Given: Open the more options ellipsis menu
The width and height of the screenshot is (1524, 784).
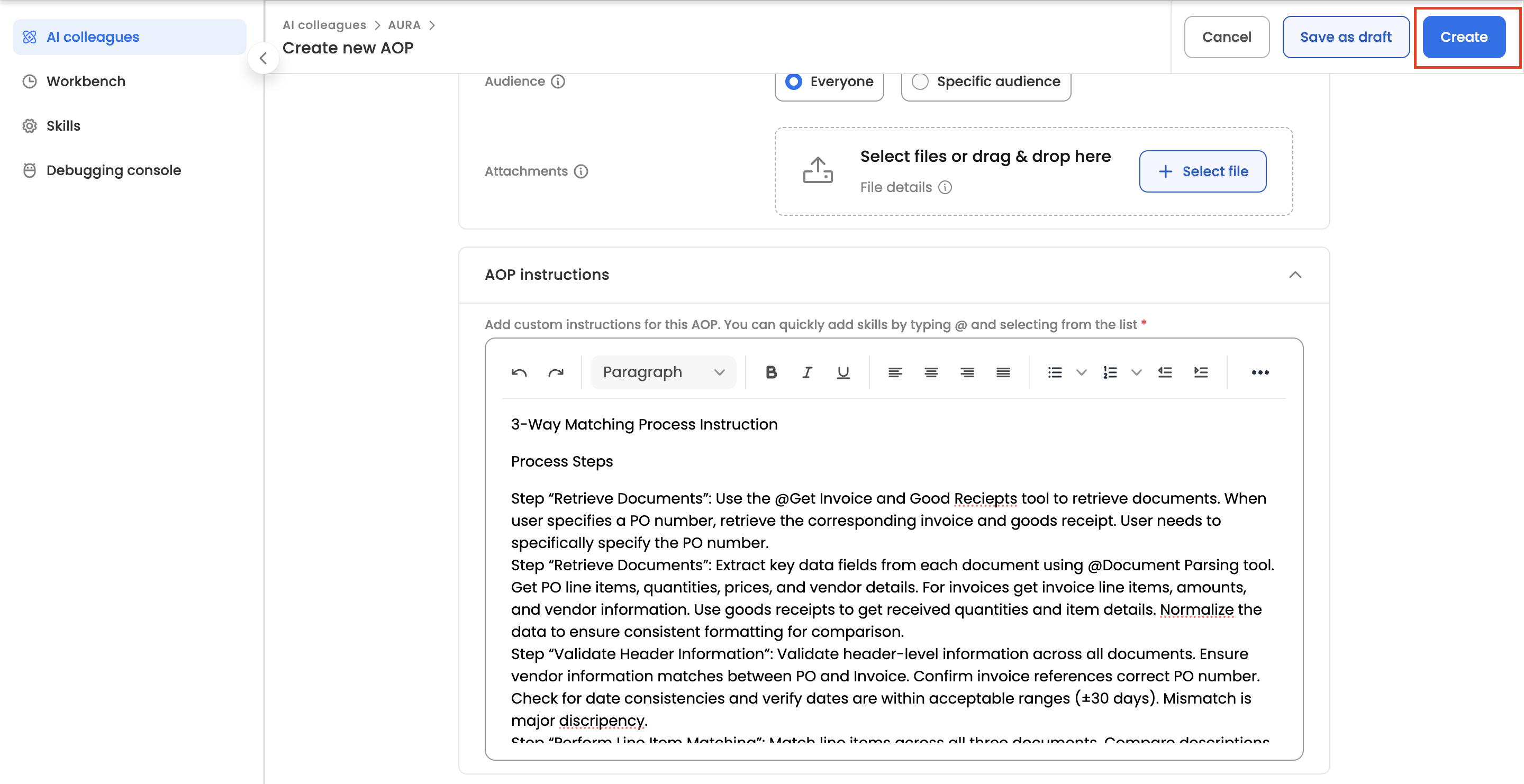Looking at the screenshot, I should coord(1260,372).
